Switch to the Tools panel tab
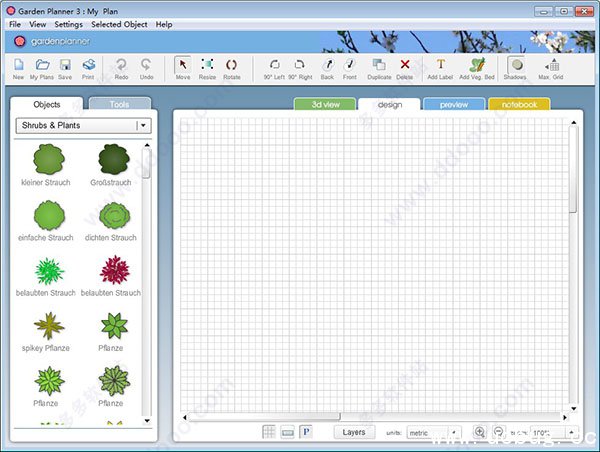The width and height of the screenshot is (600, 452). 119,104
